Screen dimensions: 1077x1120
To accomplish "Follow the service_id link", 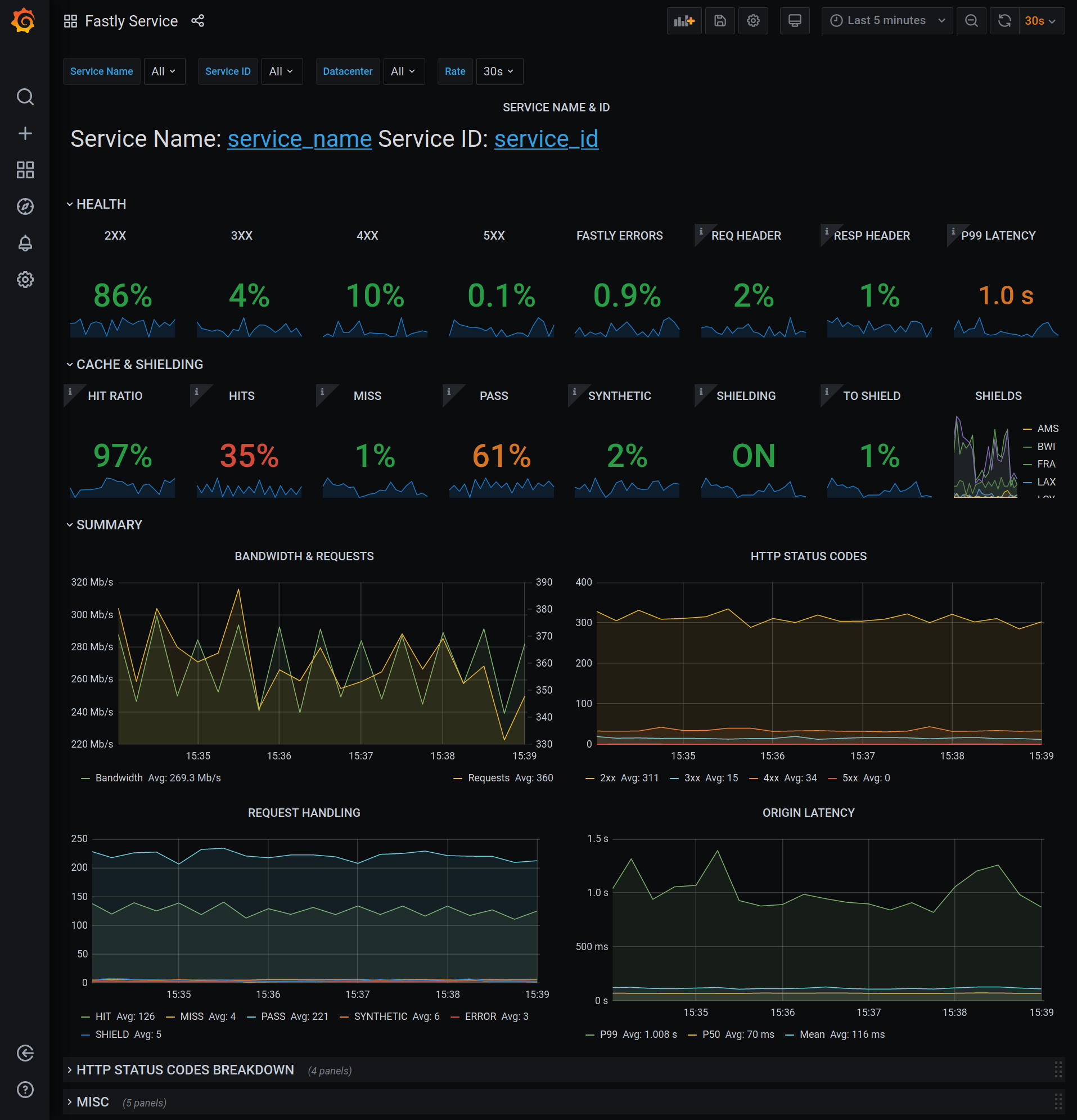I will click(546, 139).
